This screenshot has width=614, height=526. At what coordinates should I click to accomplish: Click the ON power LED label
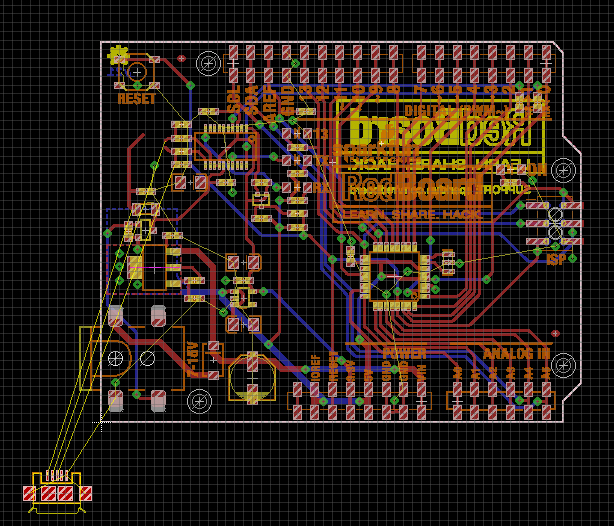pyautogui.click(x=535, y=170)
